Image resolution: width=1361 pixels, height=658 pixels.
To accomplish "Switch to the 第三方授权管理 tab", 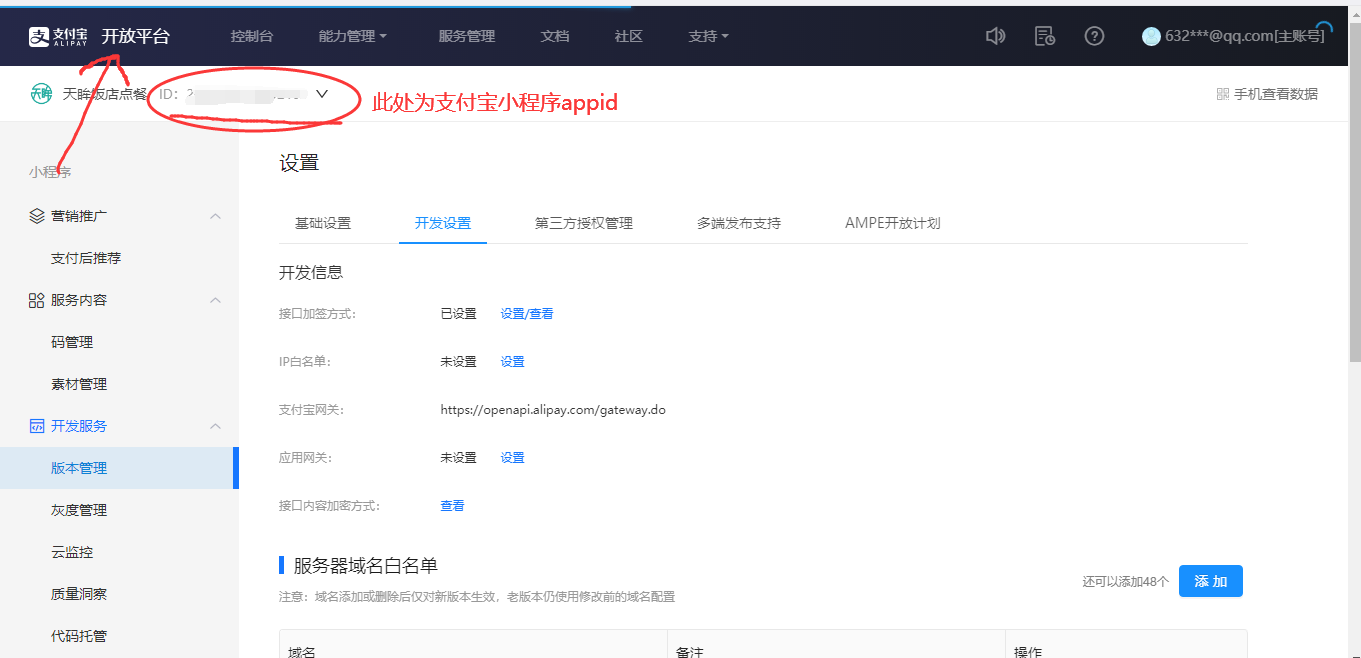I will [584, 223].
